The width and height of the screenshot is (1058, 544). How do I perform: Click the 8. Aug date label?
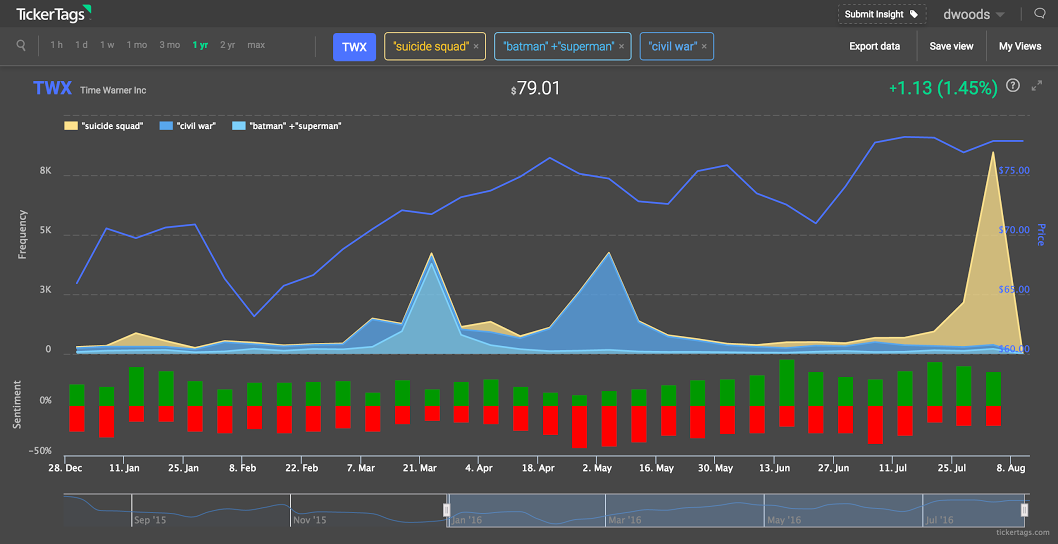coord(1009,468)
